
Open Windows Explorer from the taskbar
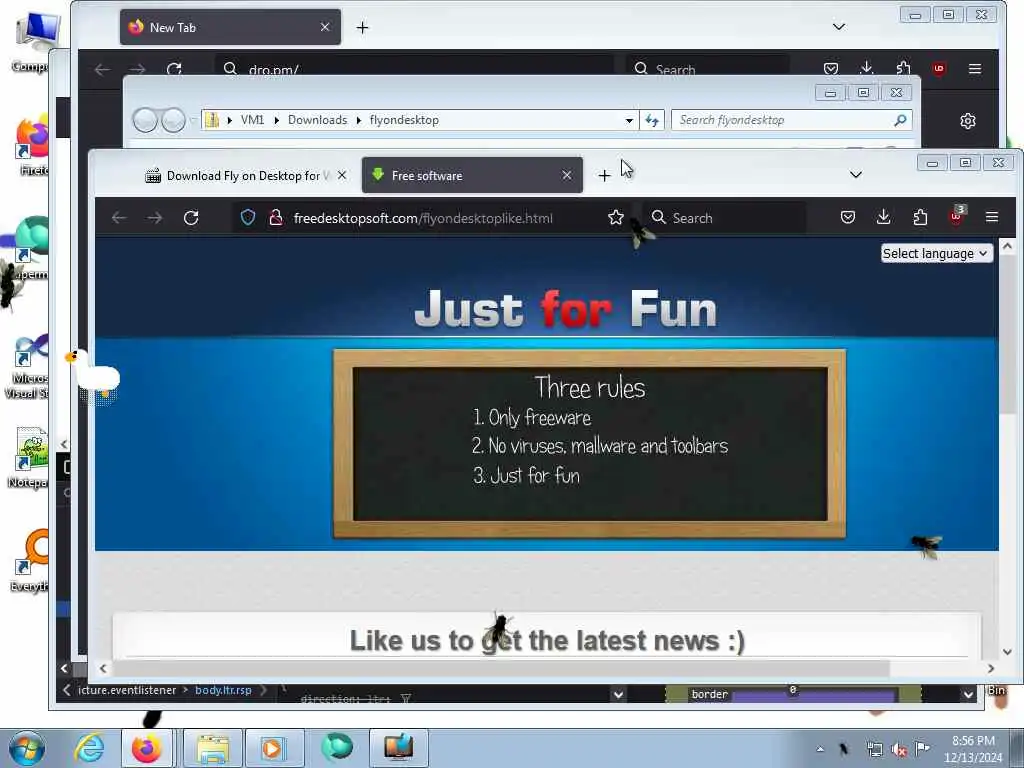213,748
